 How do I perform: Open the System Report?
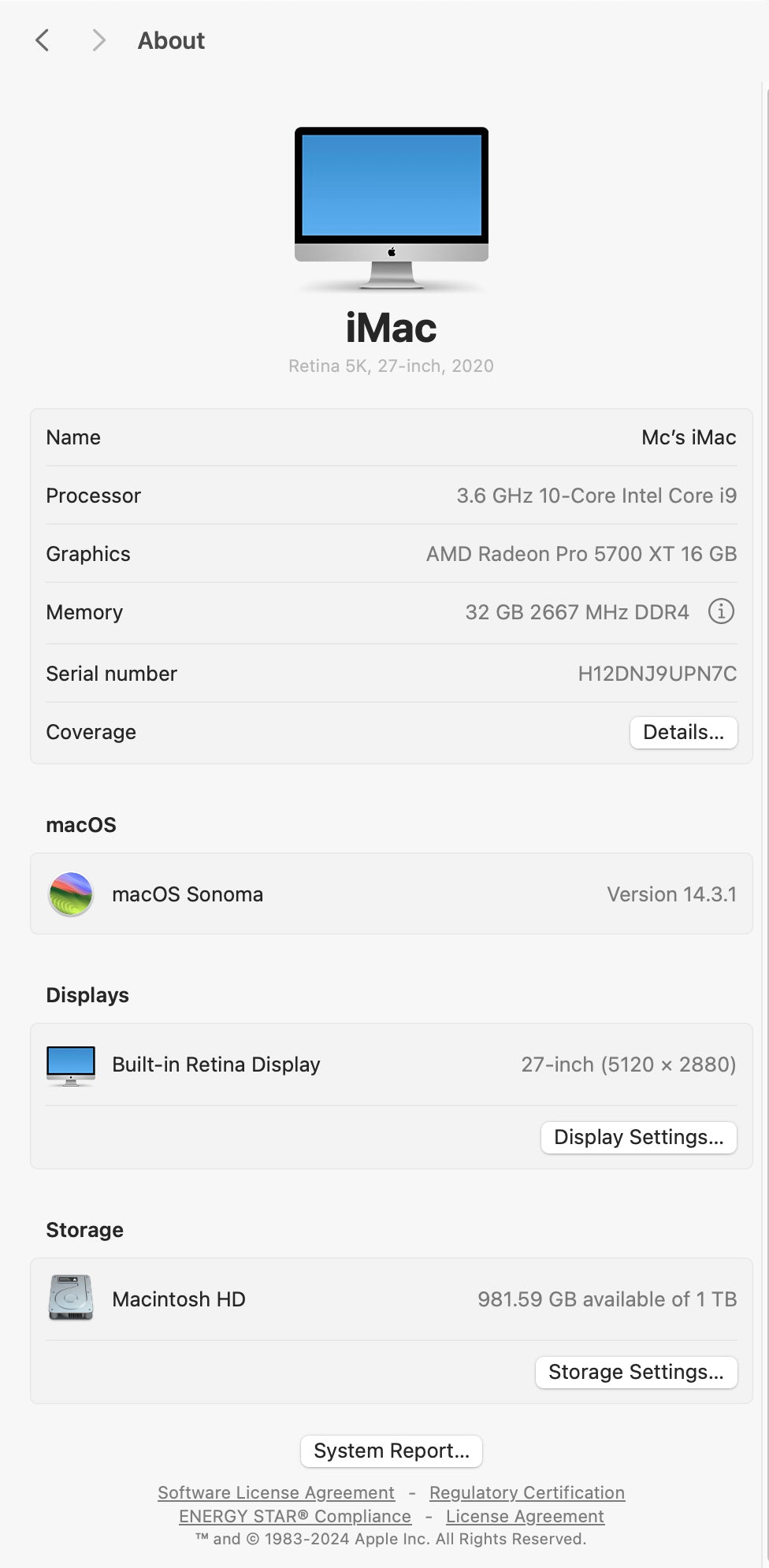click(x=392, y=1451)
